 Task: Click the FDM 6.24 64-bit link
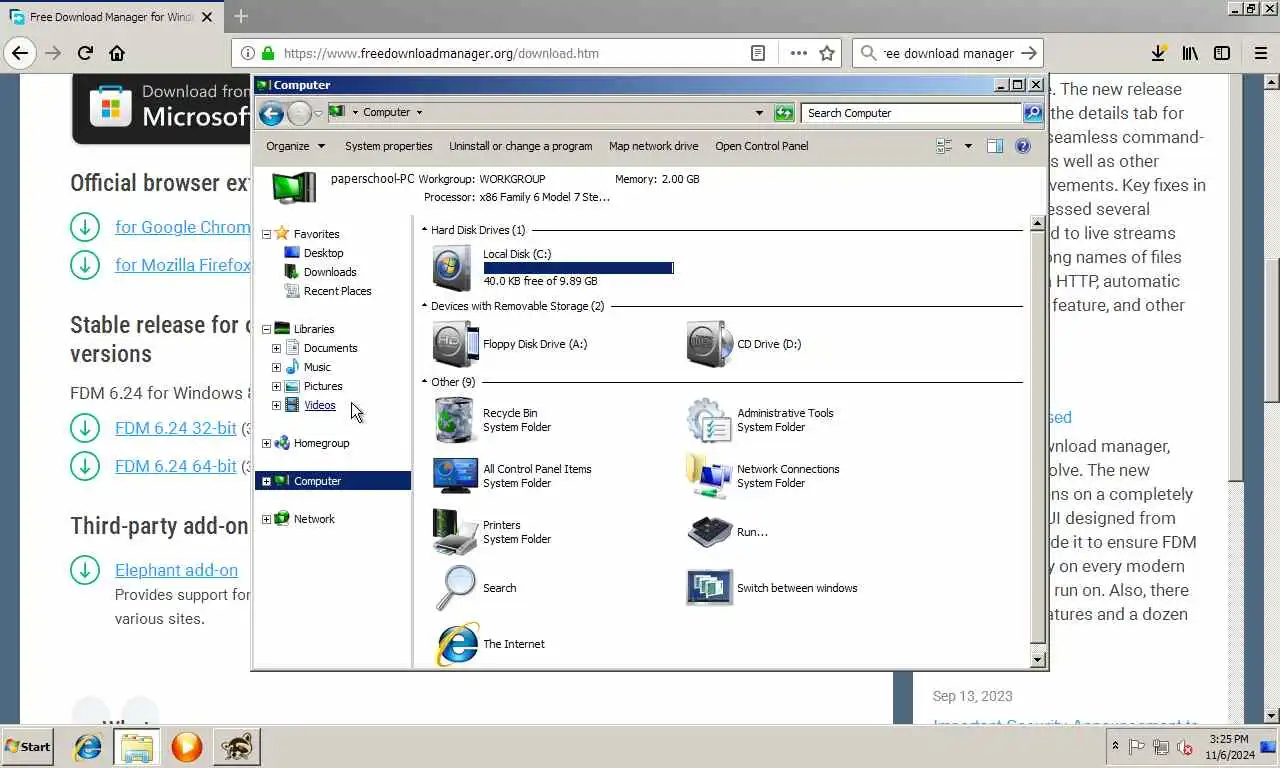(x=176, y=466)
